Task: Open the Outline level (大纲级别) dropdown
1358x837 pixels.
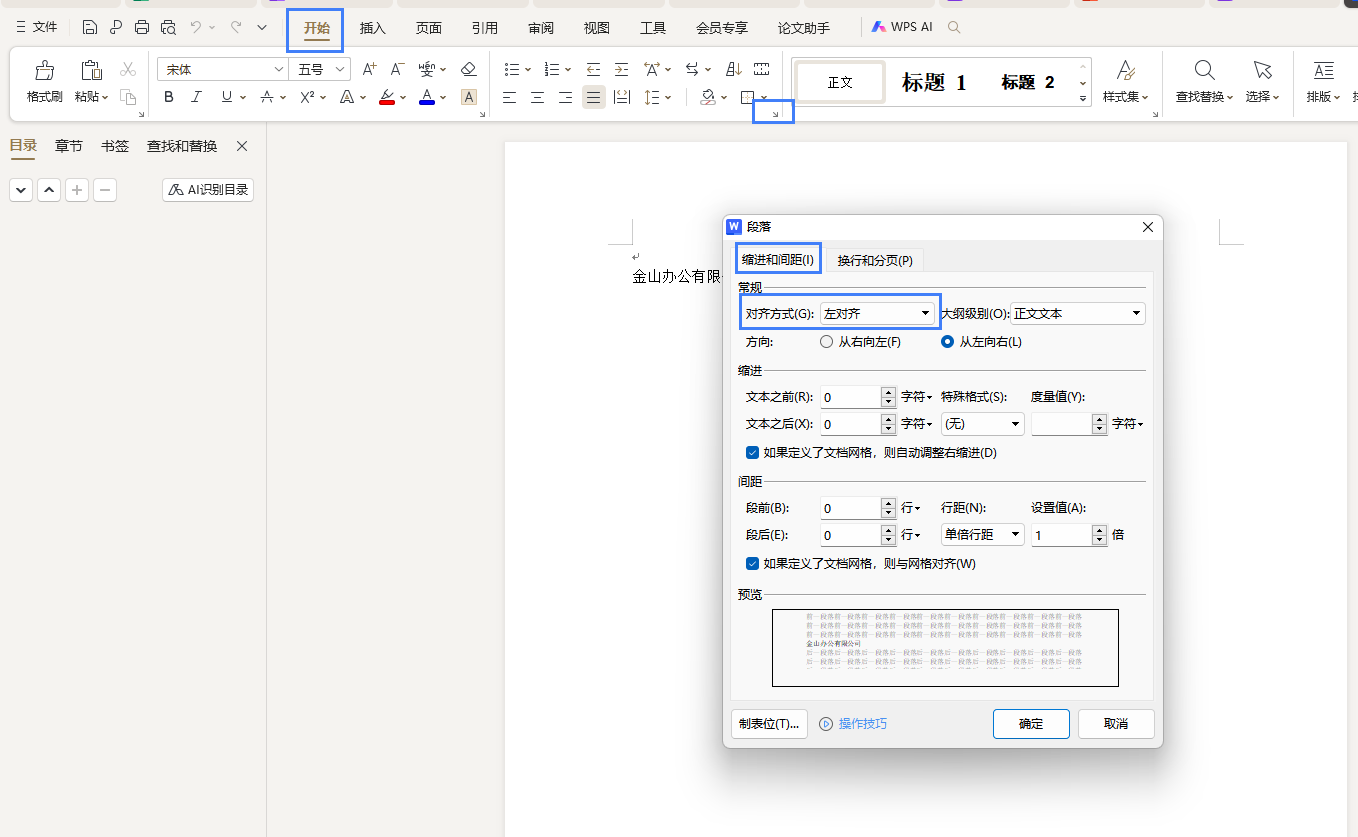Action: (x=1078, y=313)
